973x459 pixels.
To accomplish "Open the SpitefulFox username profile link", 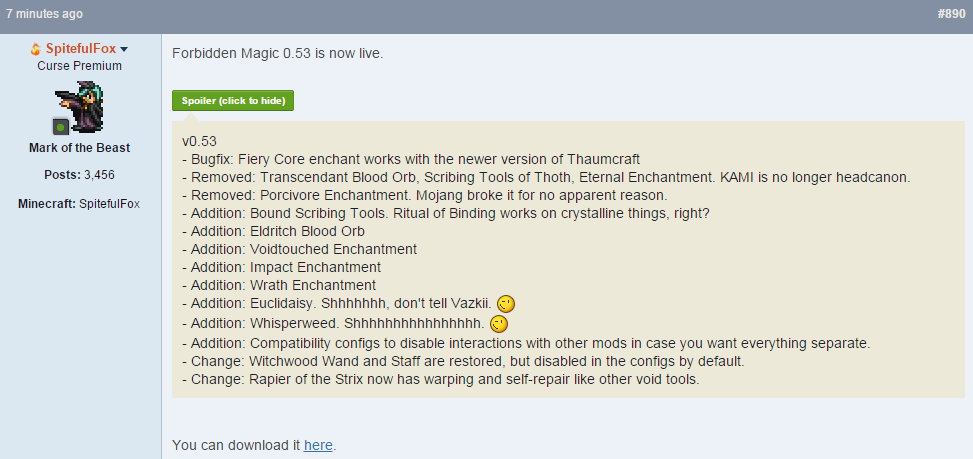I will coord(81,49).
